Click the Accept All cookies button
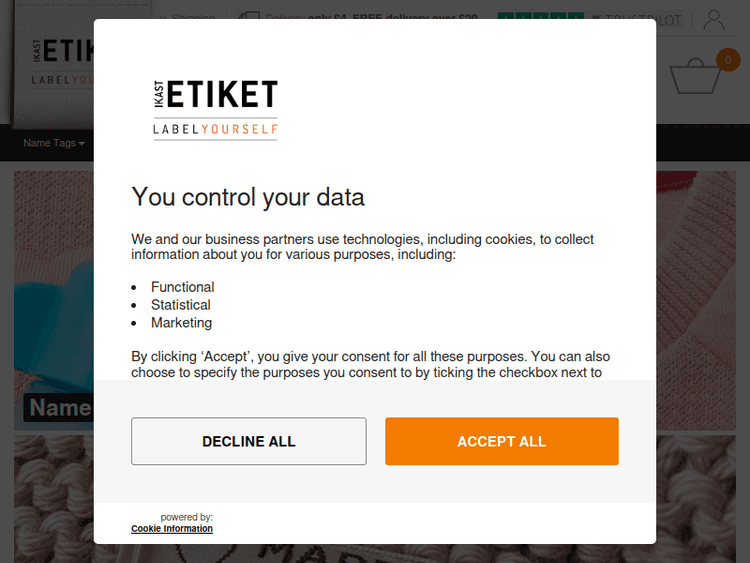The height and width of the screenshot is (563, 750). point(501,441)
